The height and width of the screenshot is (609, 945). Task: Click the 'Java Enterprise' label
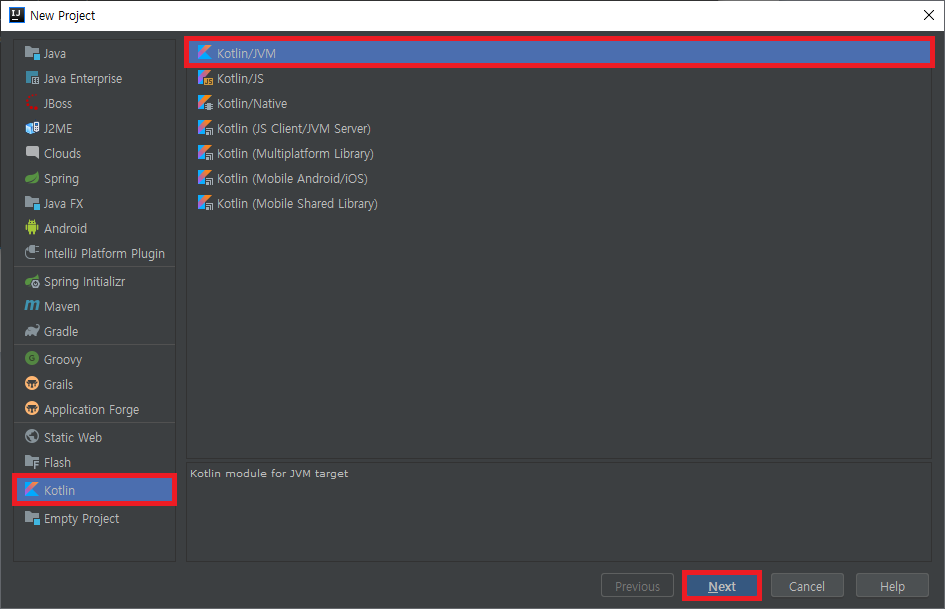(x=83, y=79)
